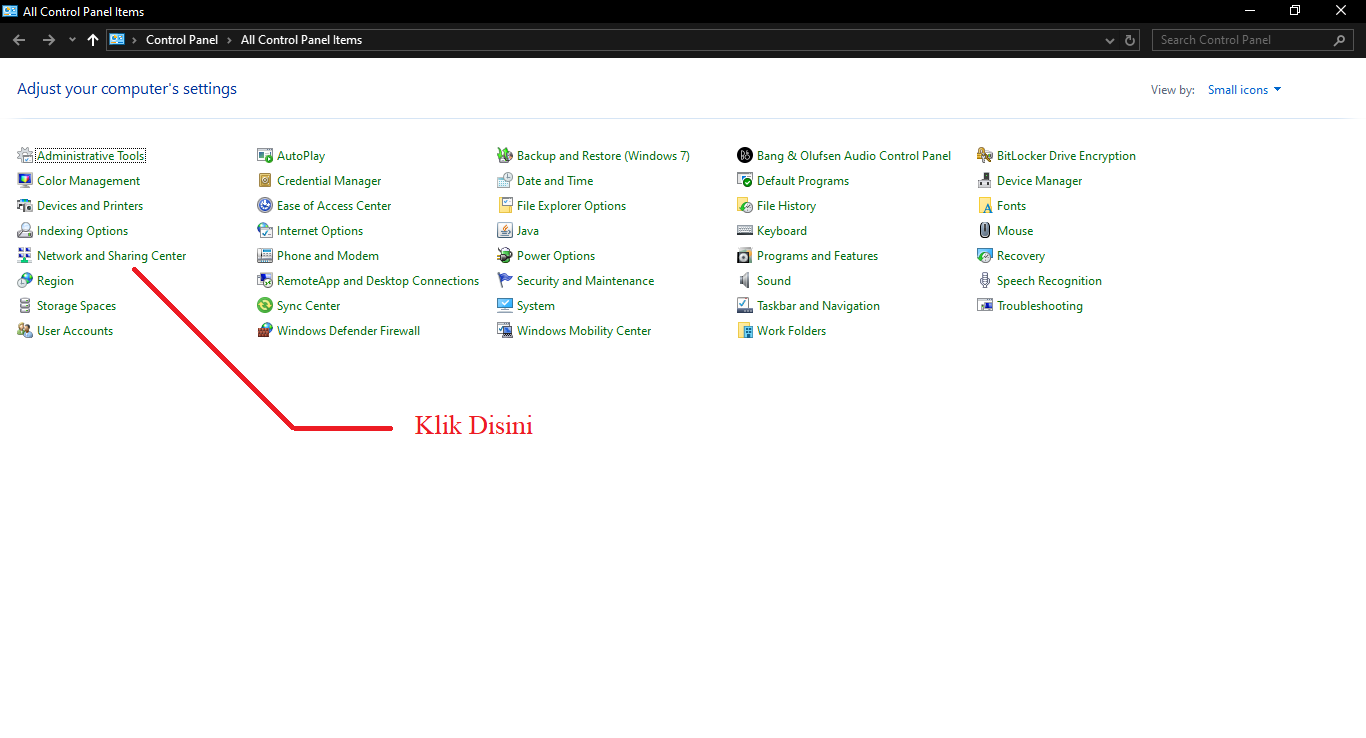Open the View by Small icons dropdown
1366x738 pixels.
(x=1244, y=90)
